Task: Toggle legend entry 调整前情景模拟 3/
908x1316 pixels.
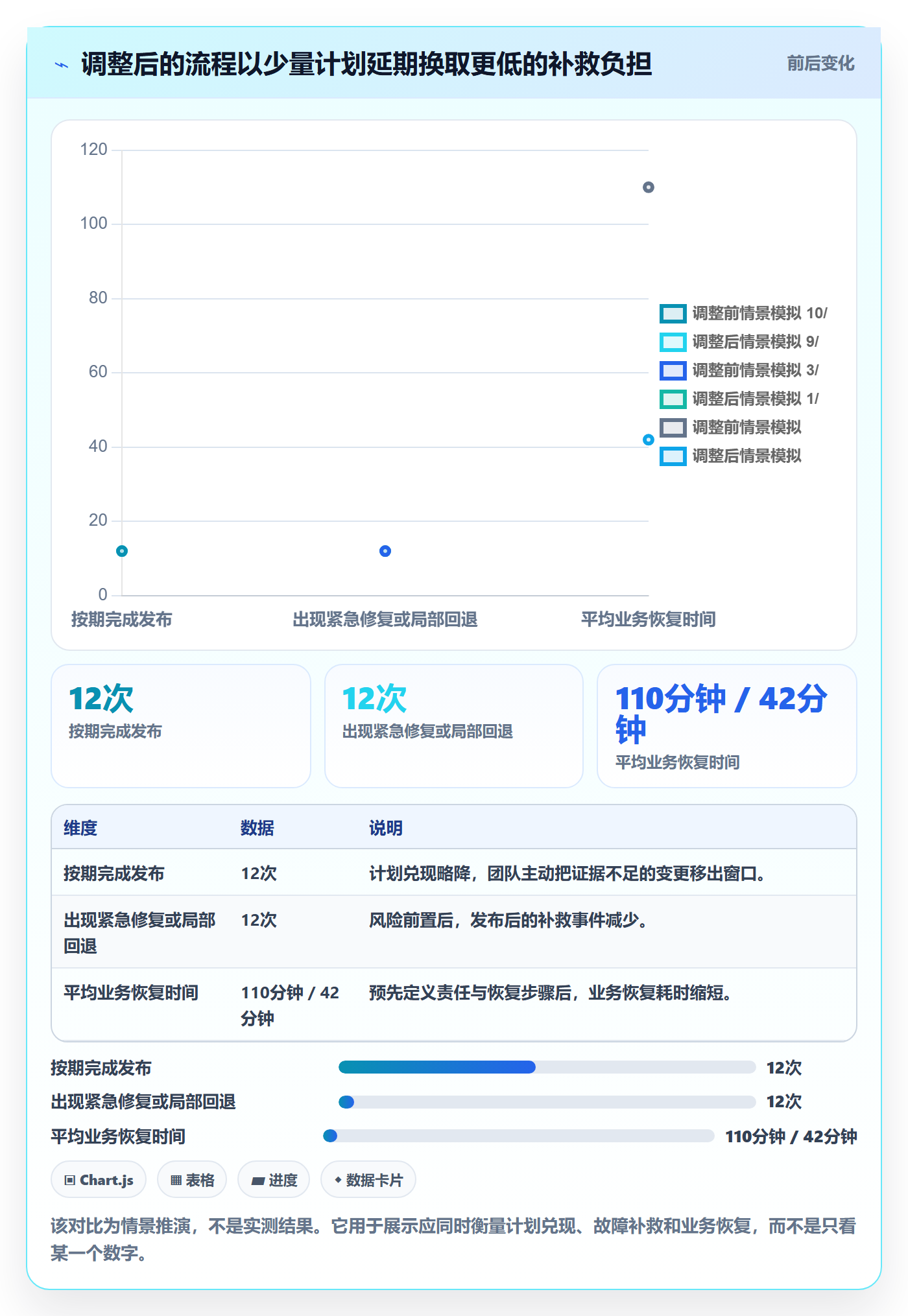Action: pos(739,370)
